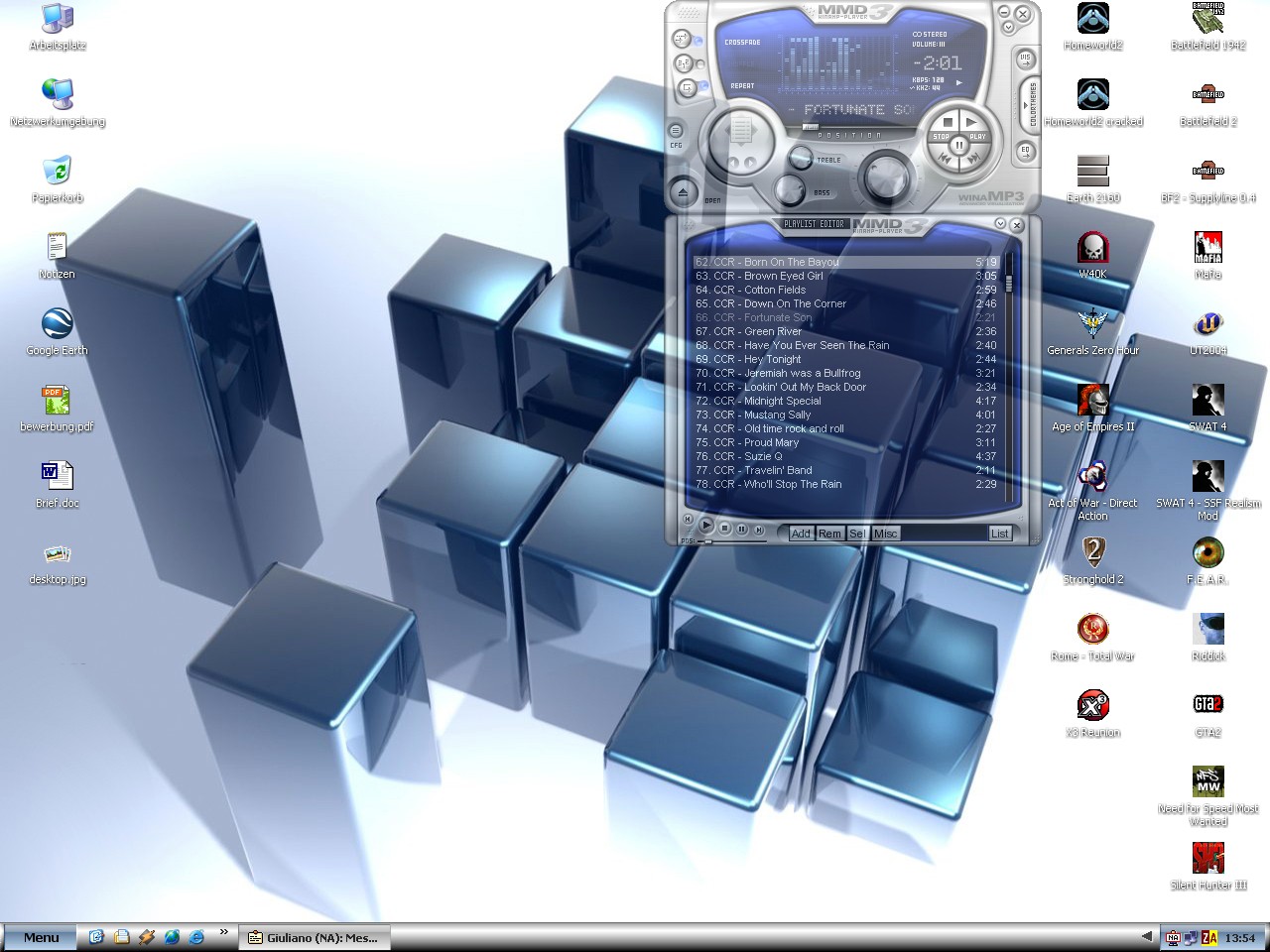
Task: Toggle Crossfade button in Winamp player
Action: pyautogui.click(x=683, y=39)
